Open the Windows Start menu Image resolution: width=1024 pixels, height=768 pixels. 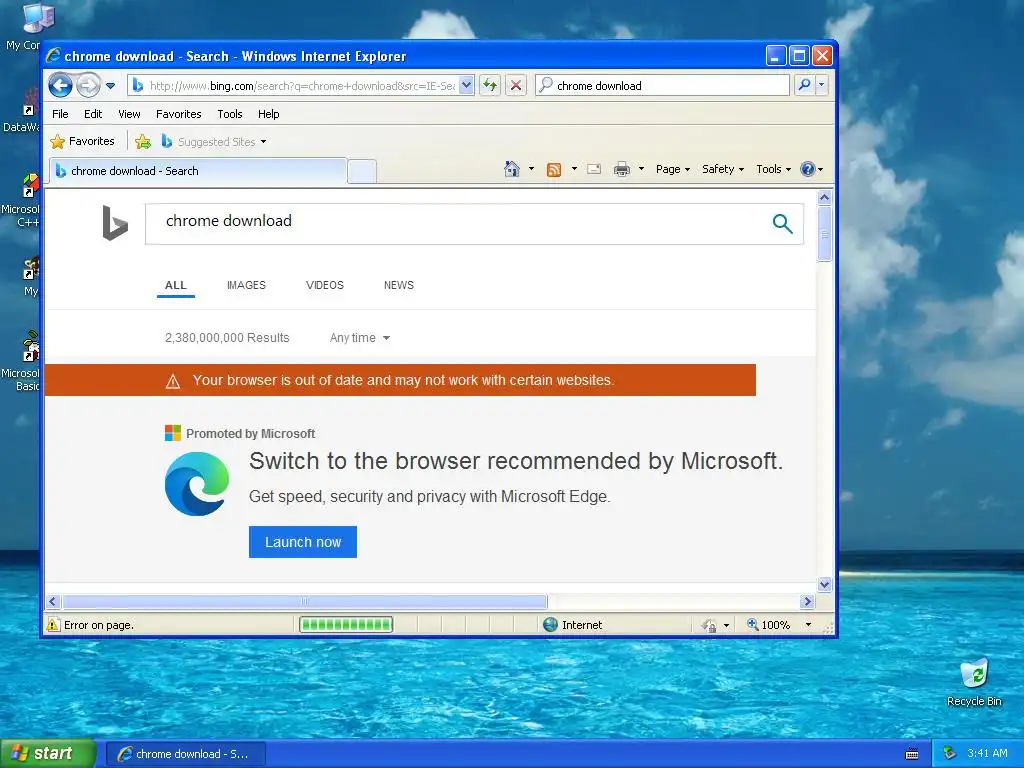tap(48, 754)
